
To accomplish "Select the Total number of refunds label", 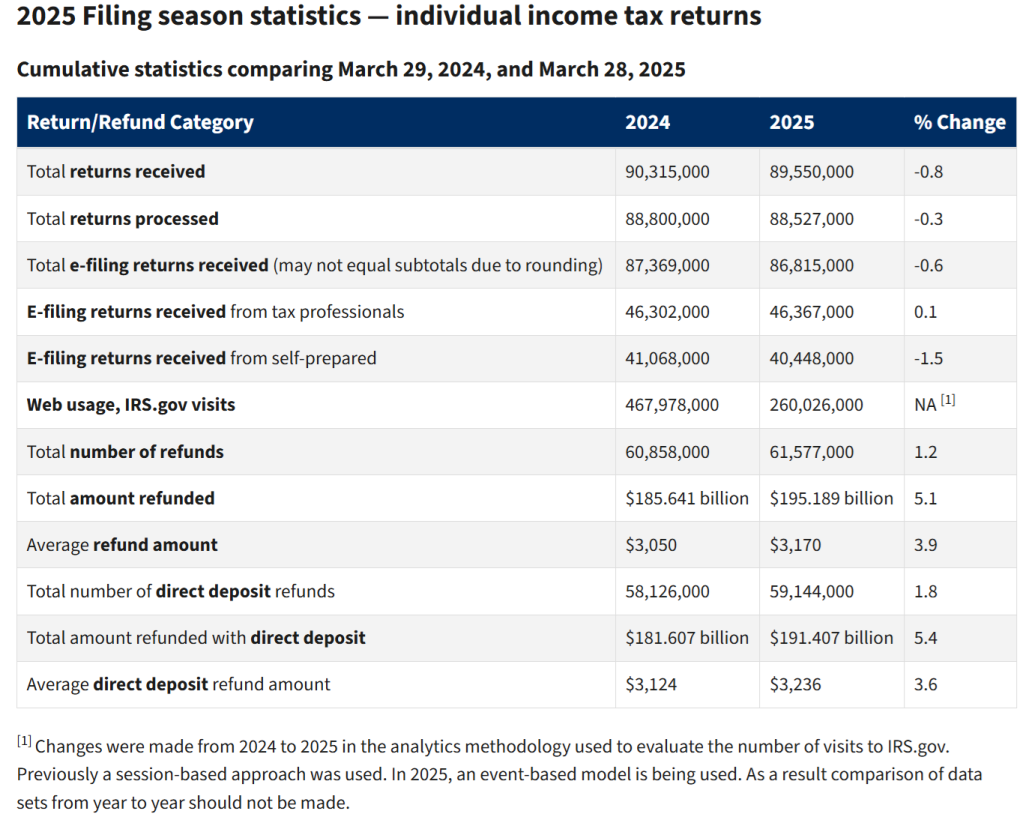I will click(125, 452).
